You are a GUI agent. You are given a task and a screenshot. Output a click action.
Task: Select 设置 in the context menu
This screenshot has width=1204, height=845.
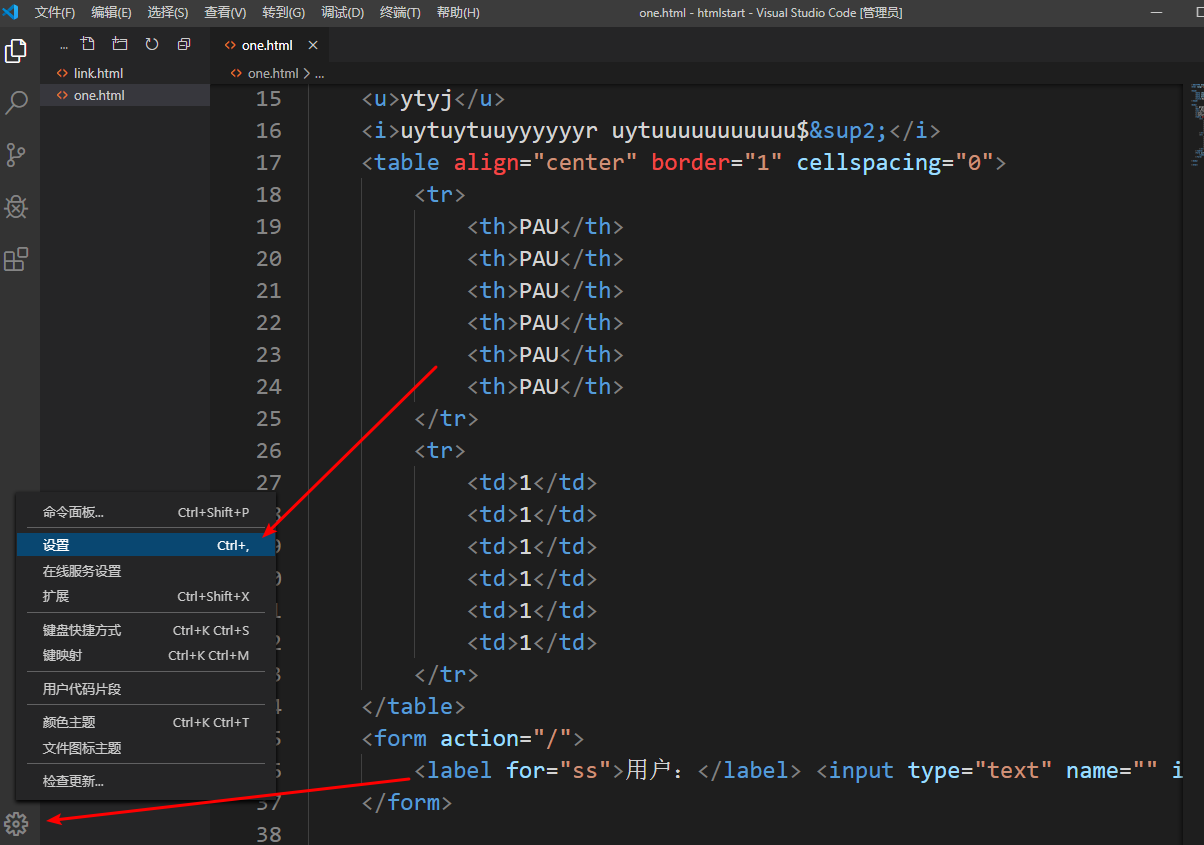(x=146, y=545)
